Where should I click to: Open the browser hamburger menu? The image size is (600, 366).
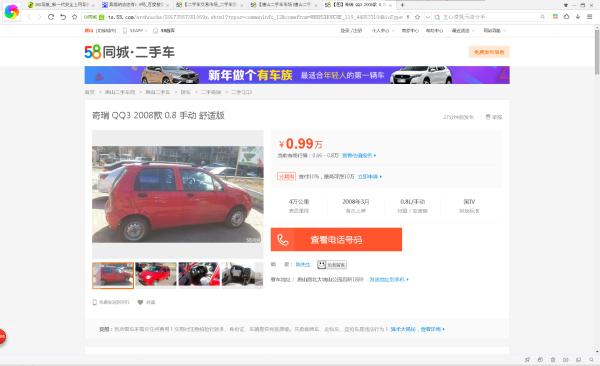point(590,16)
